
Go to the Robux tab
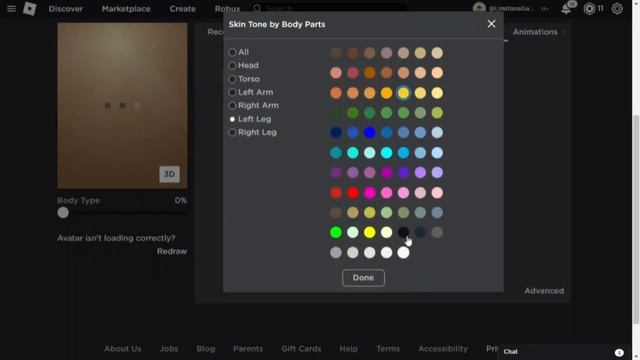[227, 9]
